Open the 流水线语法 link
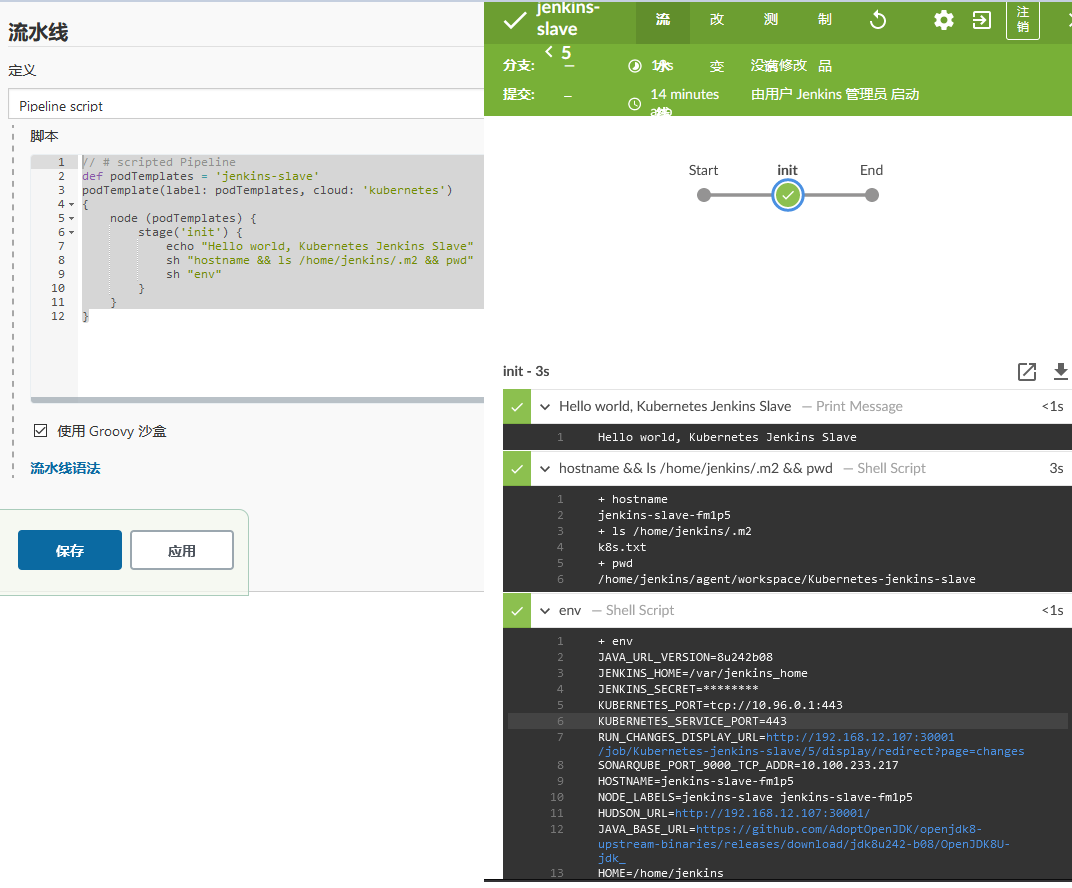1072x888 pixels. click(x=65, y=468)
